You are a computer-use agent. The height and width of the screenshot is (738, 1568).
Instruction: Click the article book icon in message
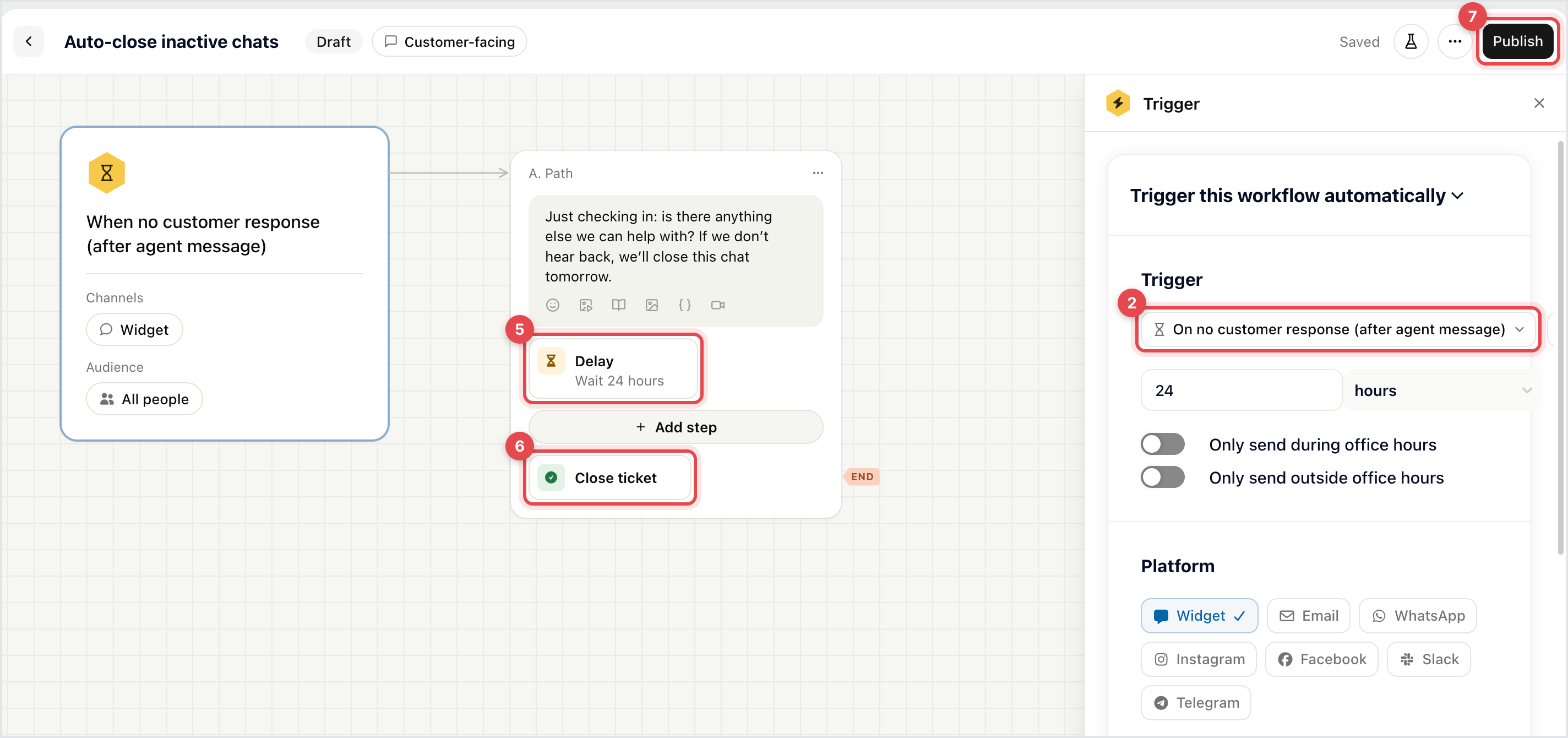(x=619, y=305)
